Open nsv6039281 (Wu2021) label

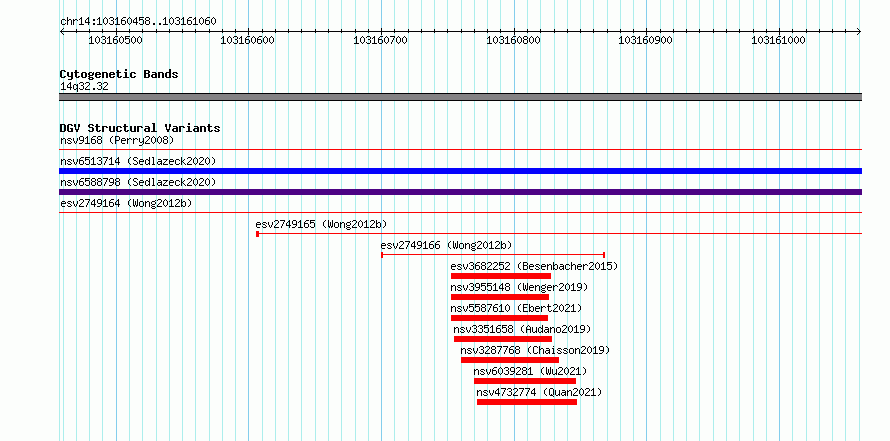point(530,371)
